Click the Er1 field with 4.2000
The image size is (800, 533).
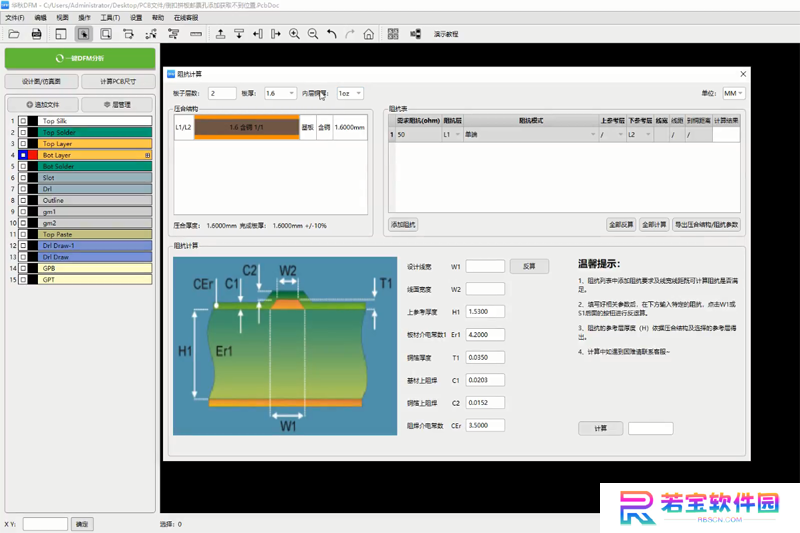click(x=485, y=335)
